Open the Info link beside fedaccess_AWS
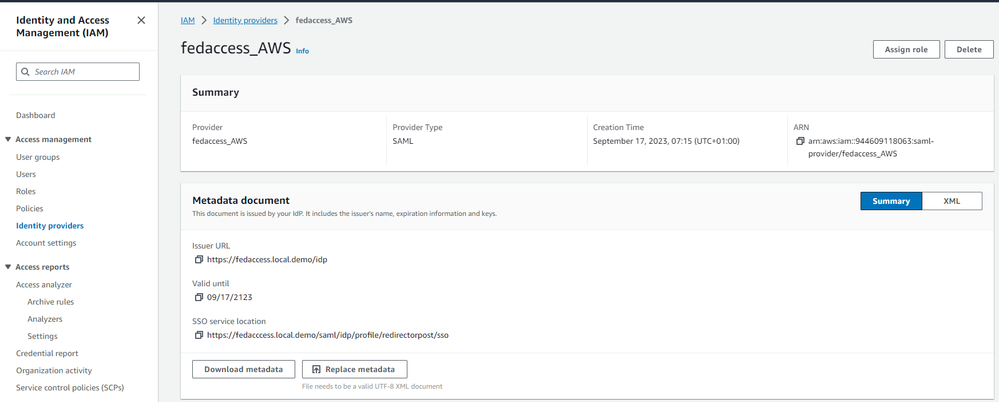Viewport: 999px width, 402px height. click(302, 51)
